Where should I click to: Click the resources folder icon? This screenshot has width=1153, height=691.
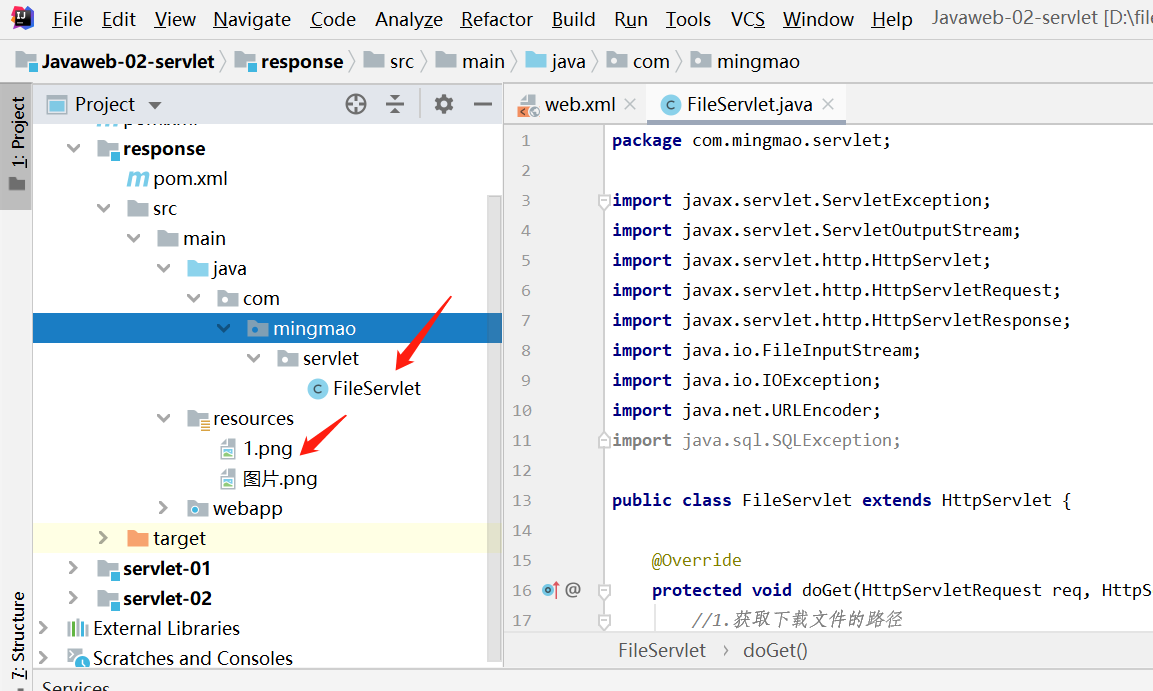coord(199,419)
